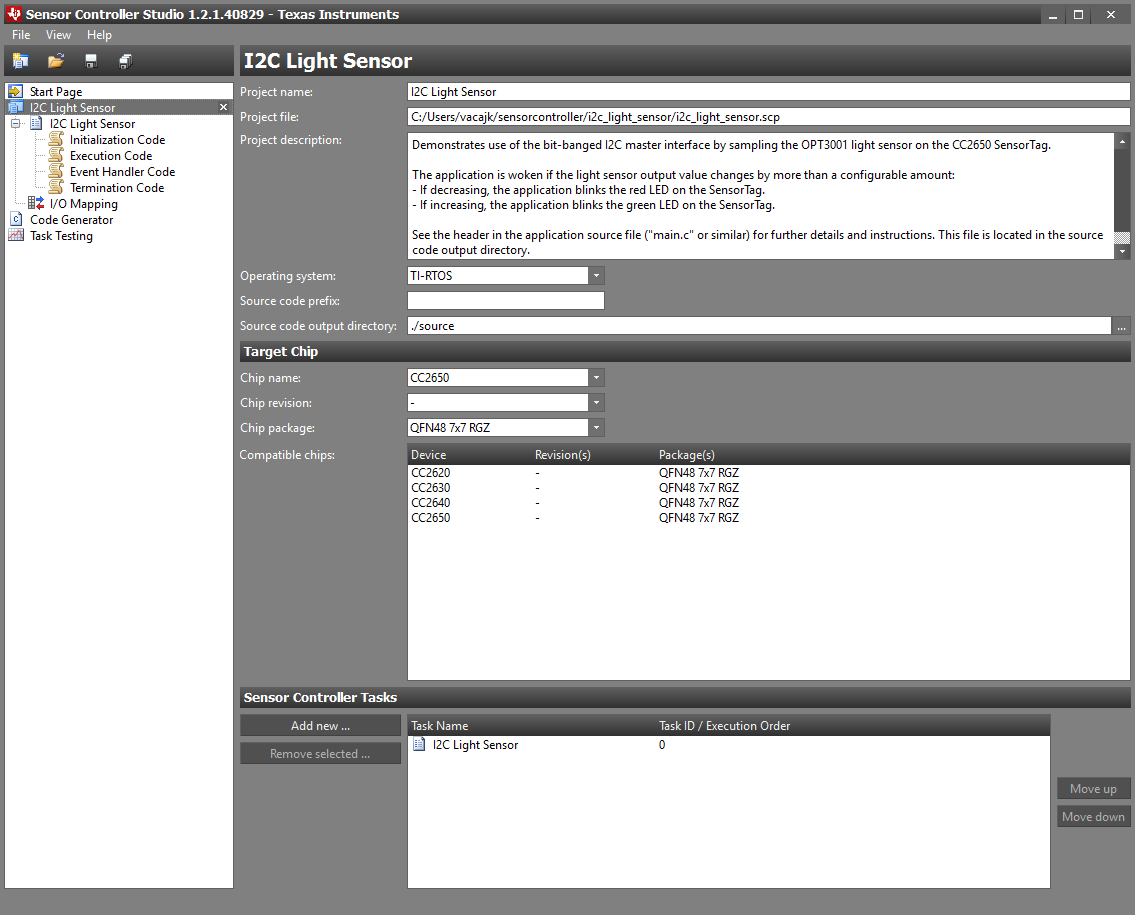Viewport: 1135px width, 915px height.
Task: Open the Help menu
Action: tap(99, 35)
